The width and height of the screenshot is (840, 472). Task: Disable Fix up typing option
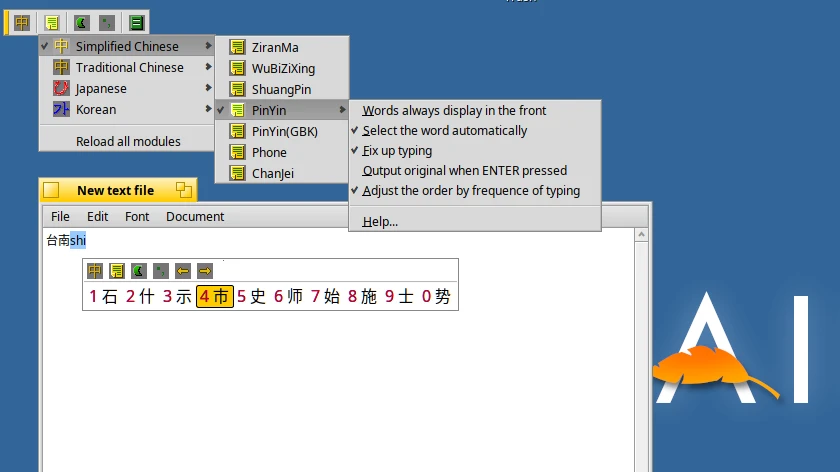(x=397, y=151)
